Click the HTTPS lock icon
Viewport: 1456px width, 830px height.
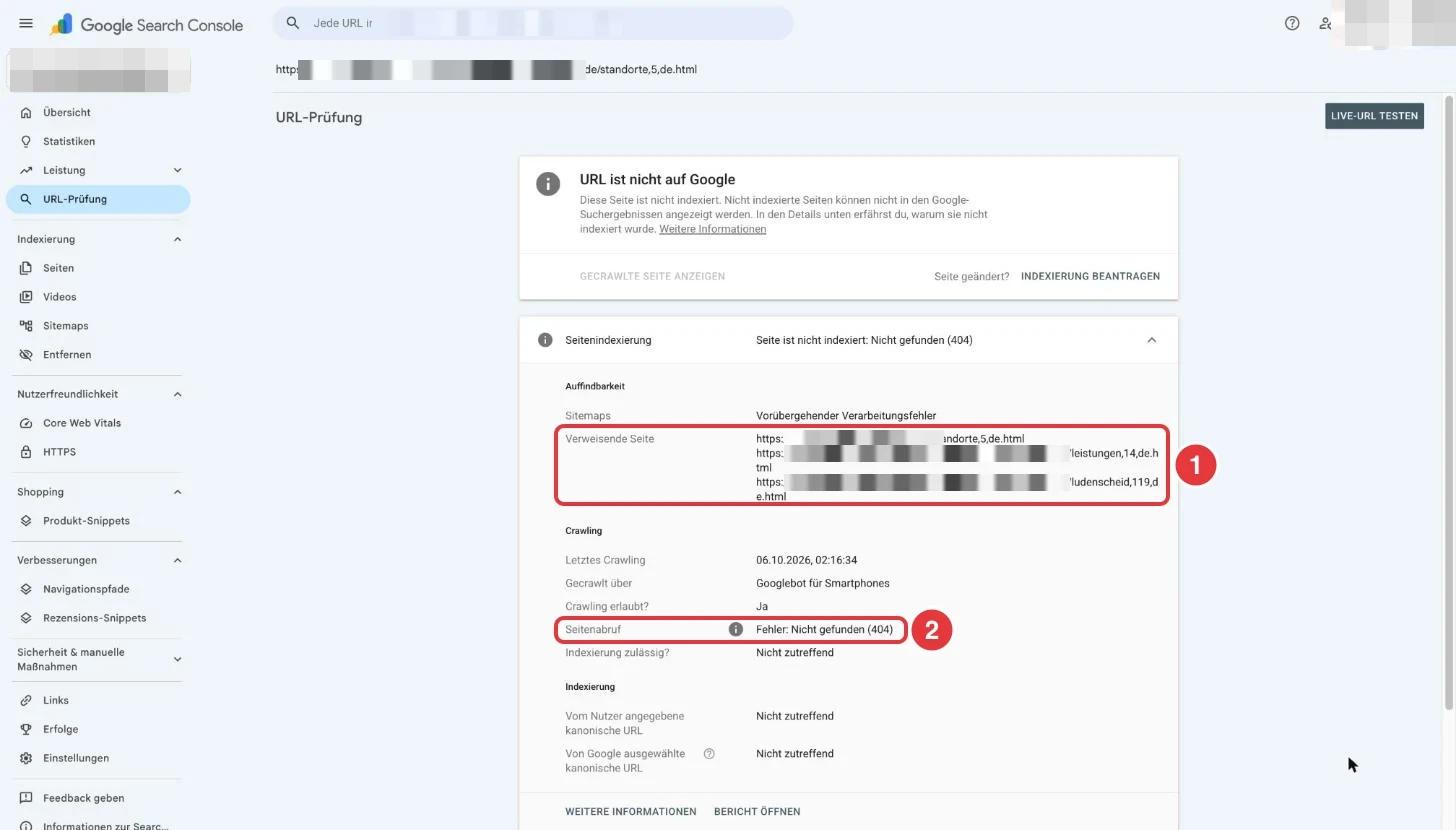(x=26, y=452)
